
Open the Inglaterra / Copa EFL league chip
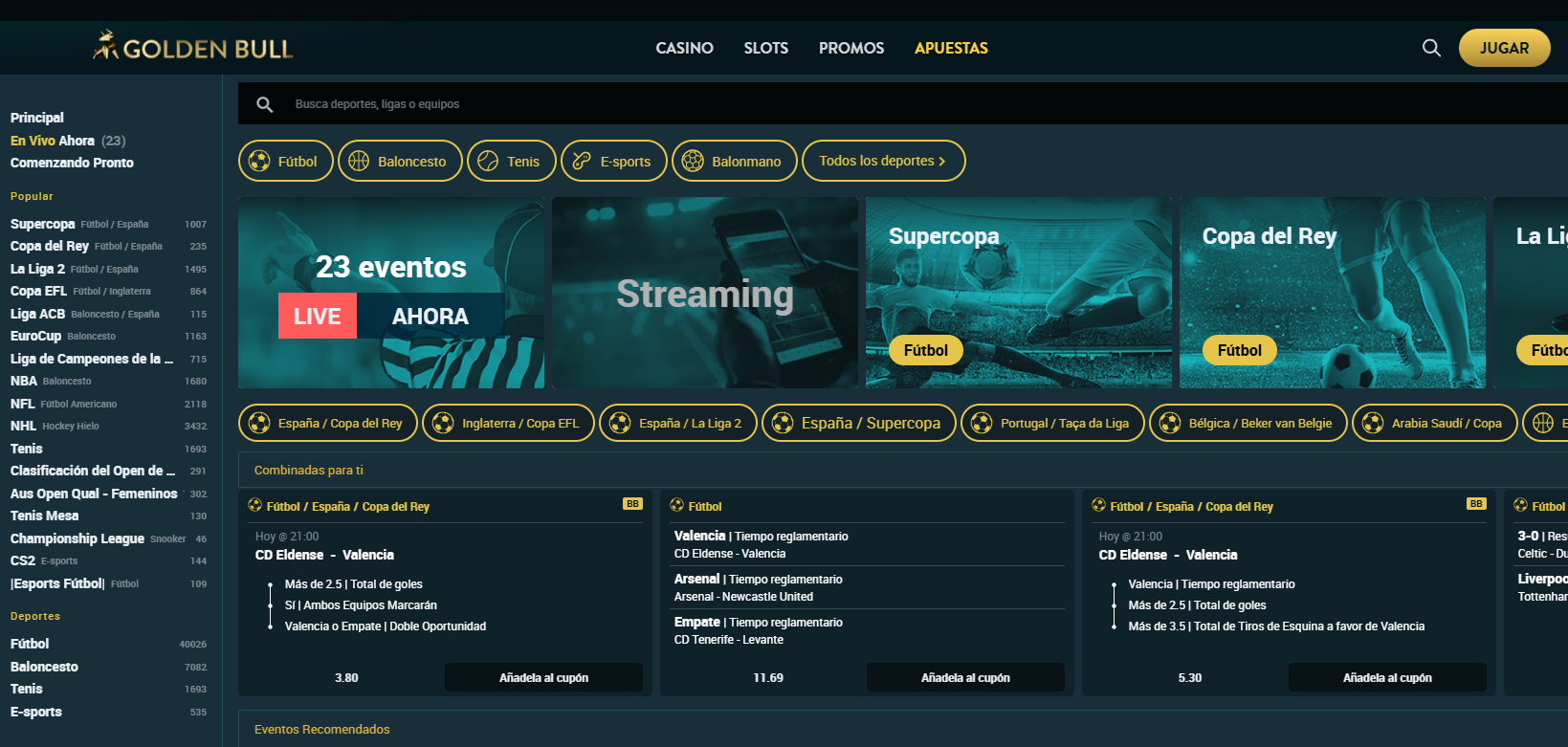(x=508, y=423)
